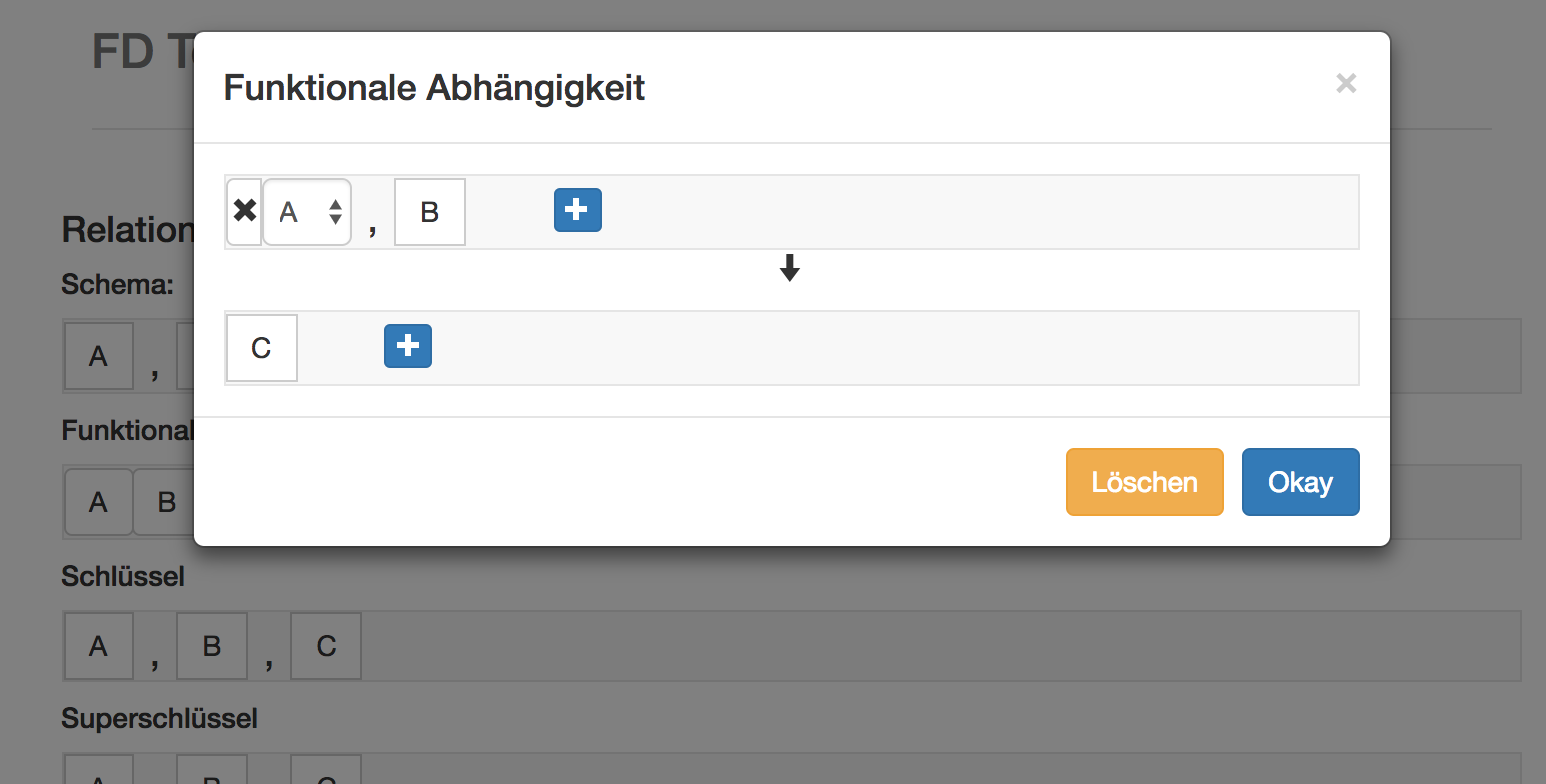
Task: Click attribute B under Superschlüssel
Action: click(x=212, y=772)
